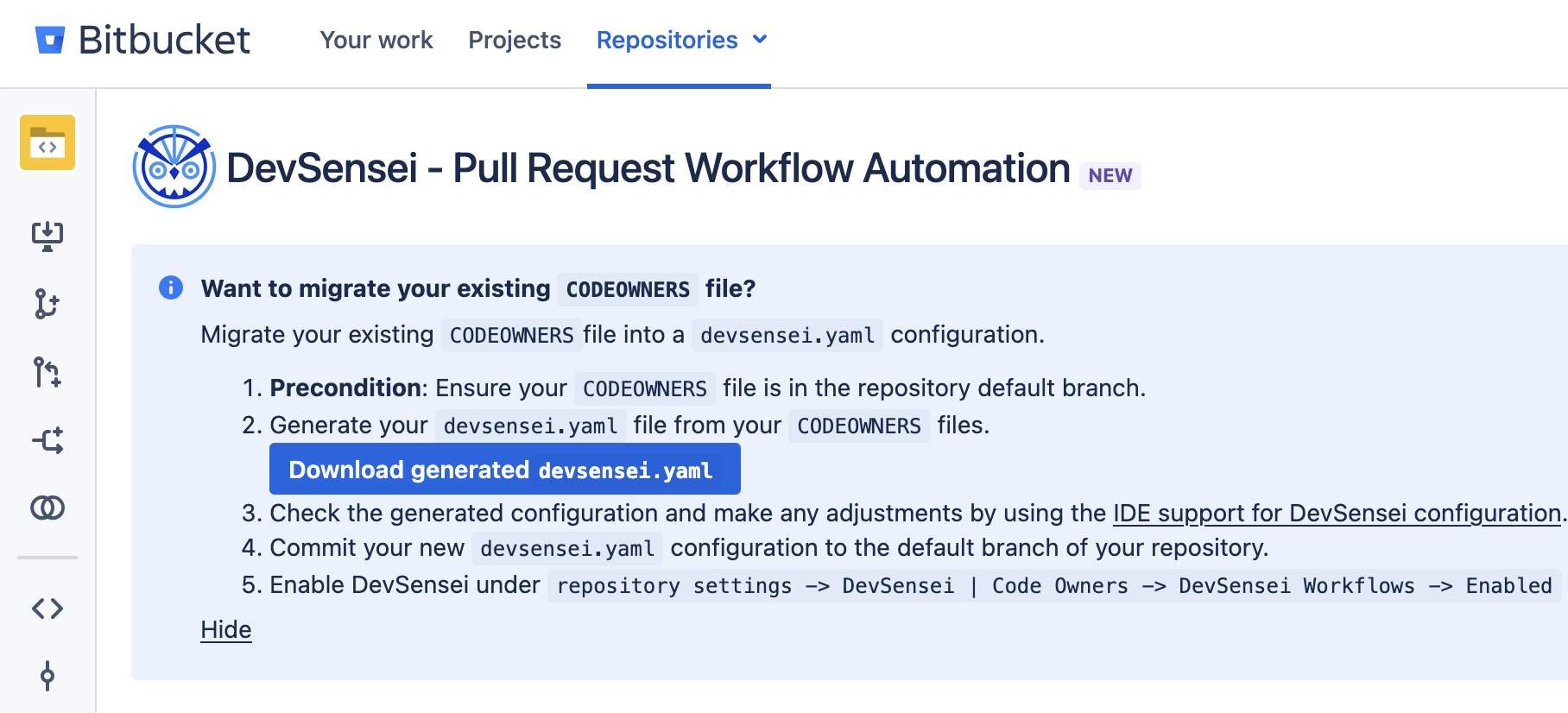Expand the Repositories dropdown chevron

(x=760, y=40)
